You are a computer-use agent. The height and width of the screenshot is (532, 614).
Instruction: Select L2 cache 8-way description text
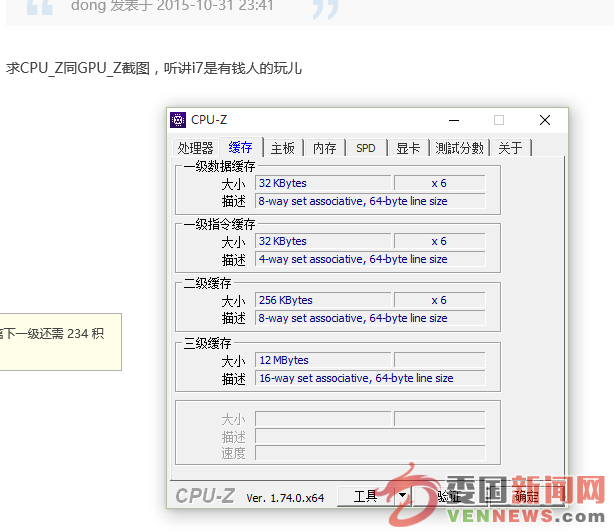370,318
